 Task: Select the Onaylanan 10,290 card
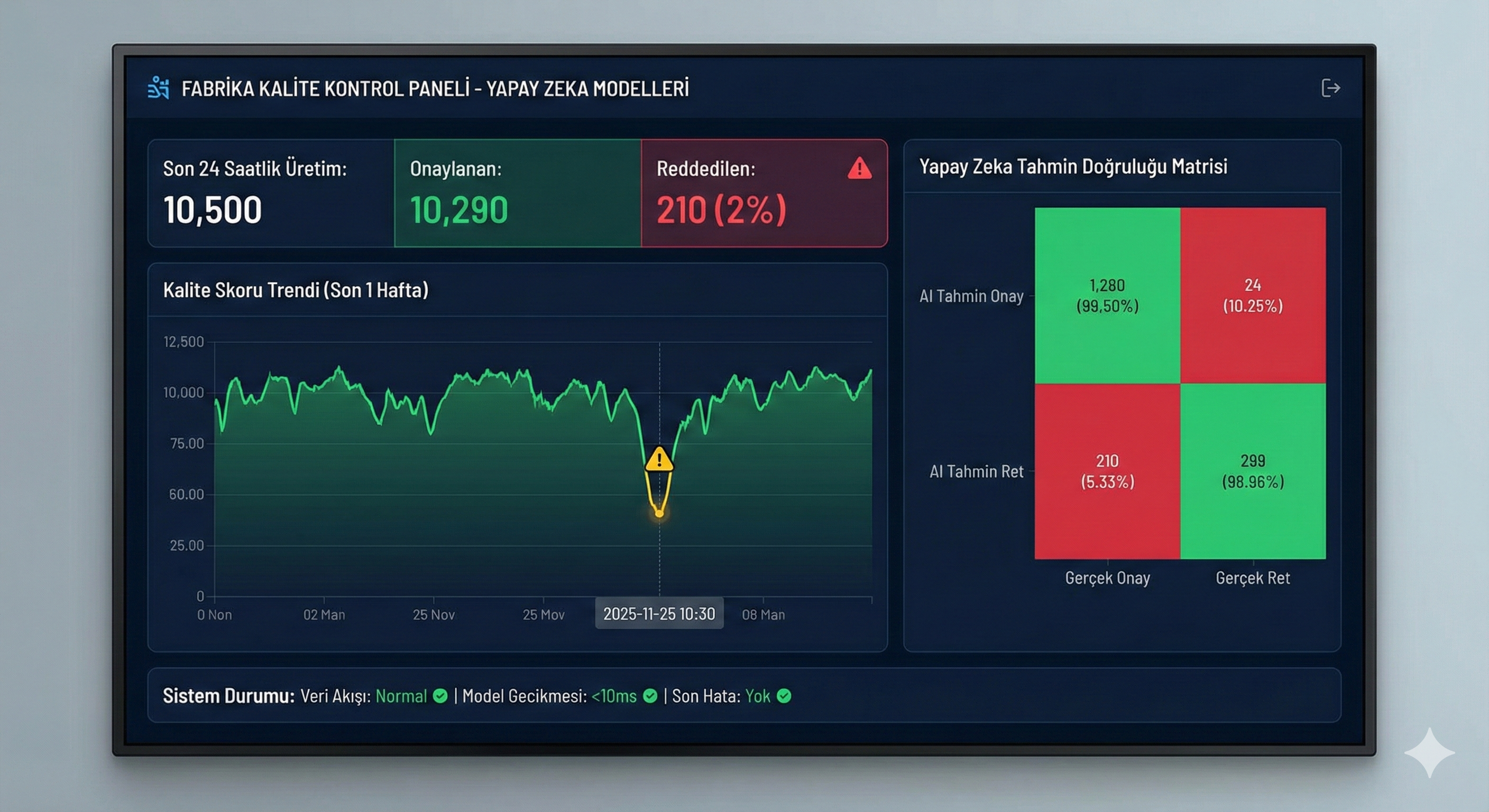pyautogui.click(x=517, y=193)
